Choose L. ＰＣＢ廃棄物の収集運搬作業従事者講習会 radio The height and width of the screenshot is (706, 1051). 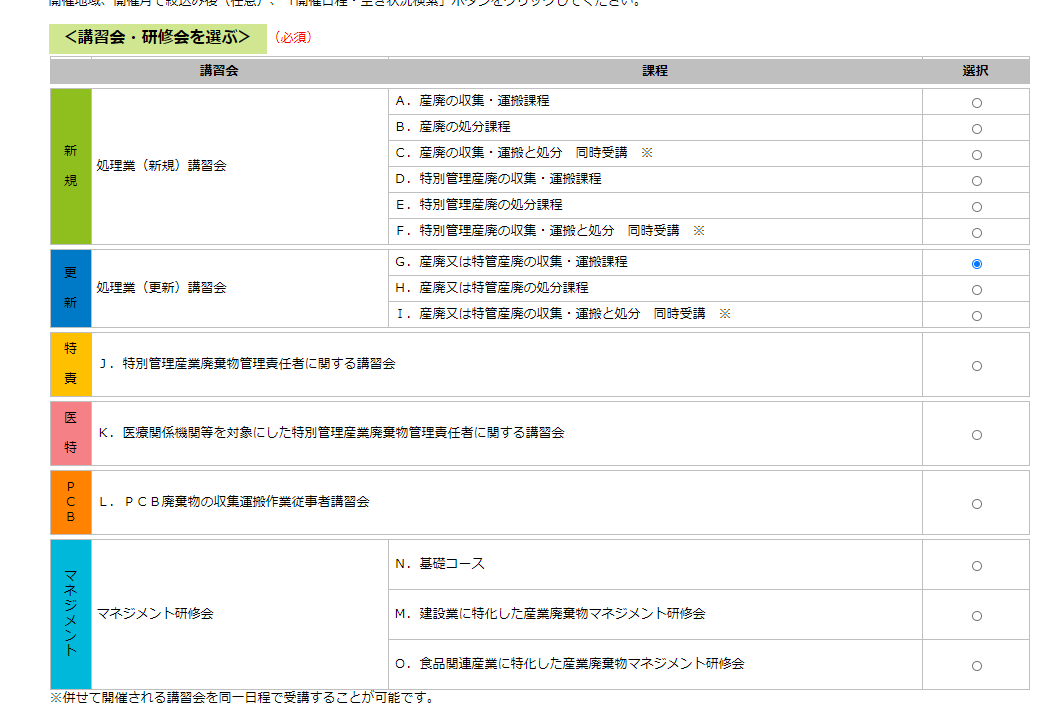pyautogui.click(x=976, y=504)
